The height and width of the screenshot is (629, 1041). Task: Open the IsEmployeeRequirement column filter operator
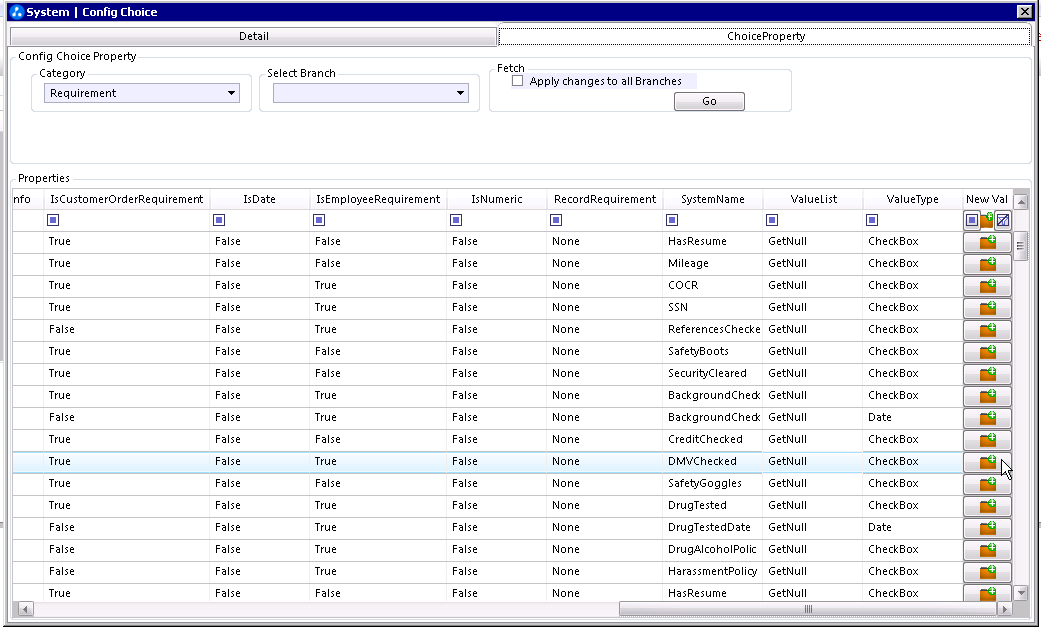[x=319, y=220]
